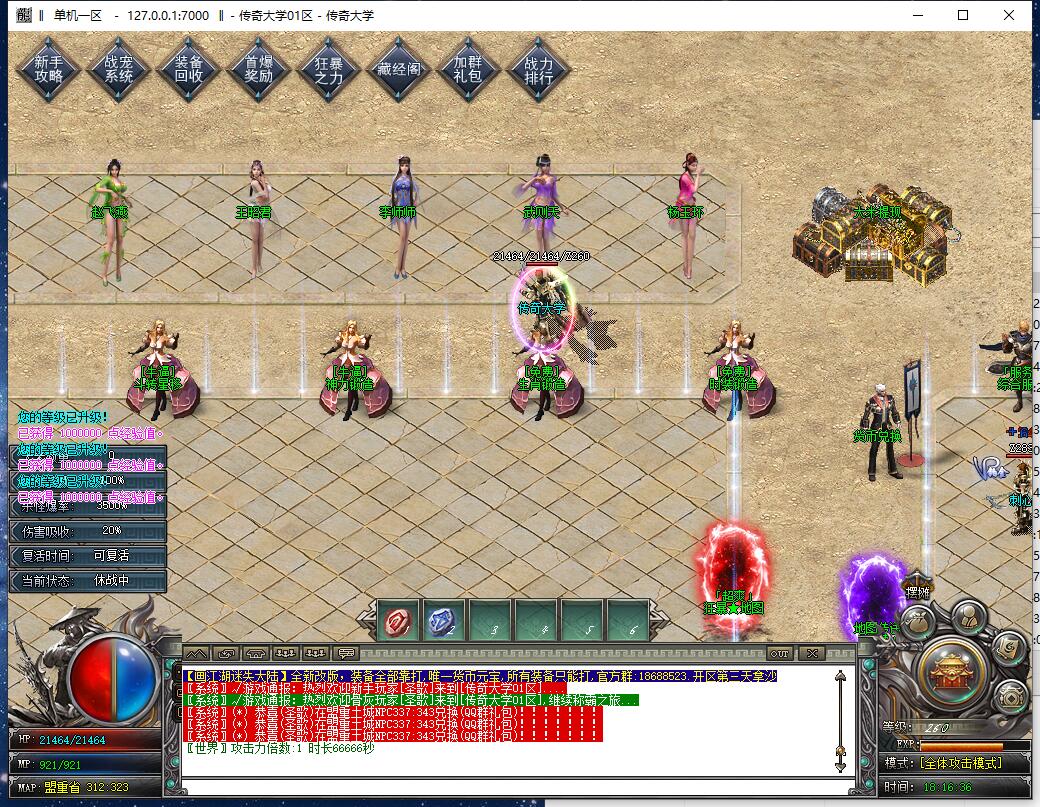Select empty quick slot 5

pos(582,621)
